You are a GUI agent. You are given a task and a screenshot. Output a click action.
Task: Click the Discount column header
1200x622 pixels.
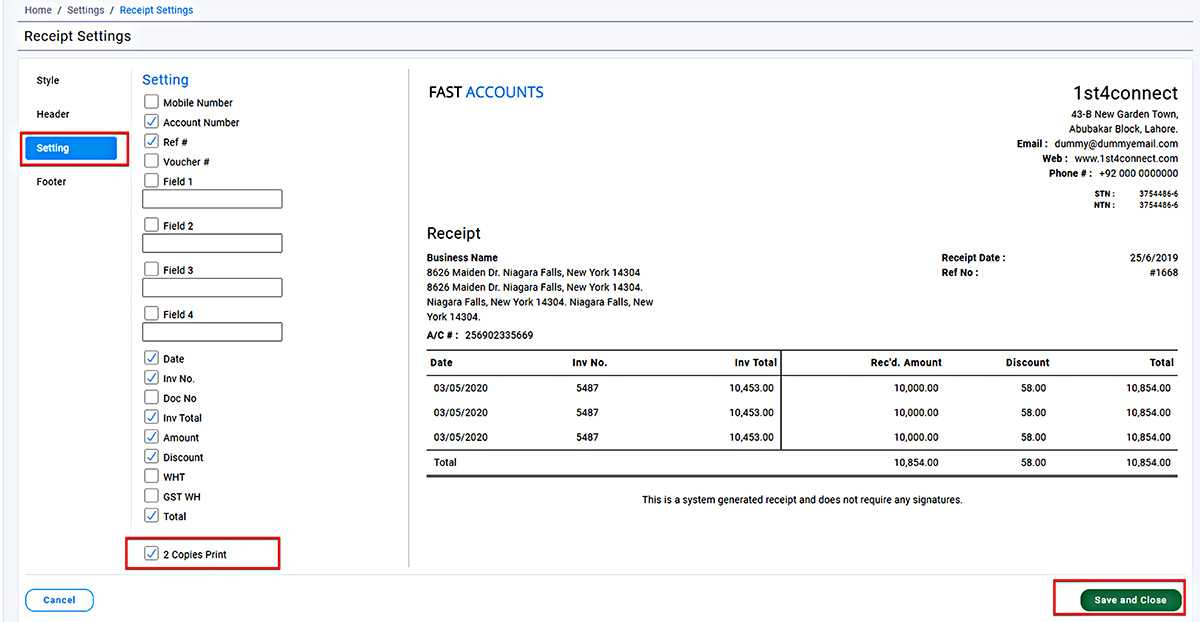tap(1028, 362)
